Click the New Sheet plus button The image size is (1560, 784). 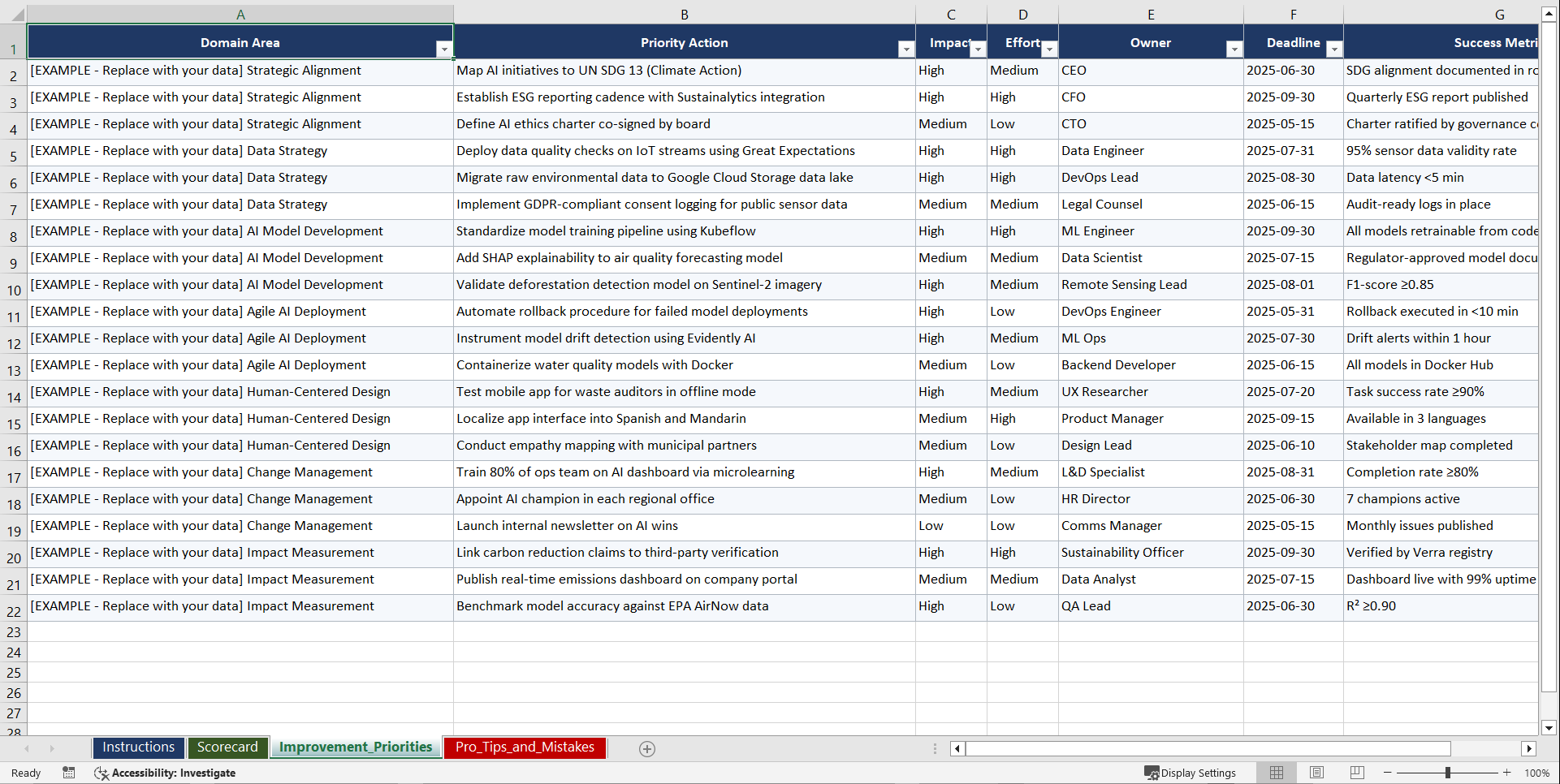pyautogui.click(x=647, y=748)
